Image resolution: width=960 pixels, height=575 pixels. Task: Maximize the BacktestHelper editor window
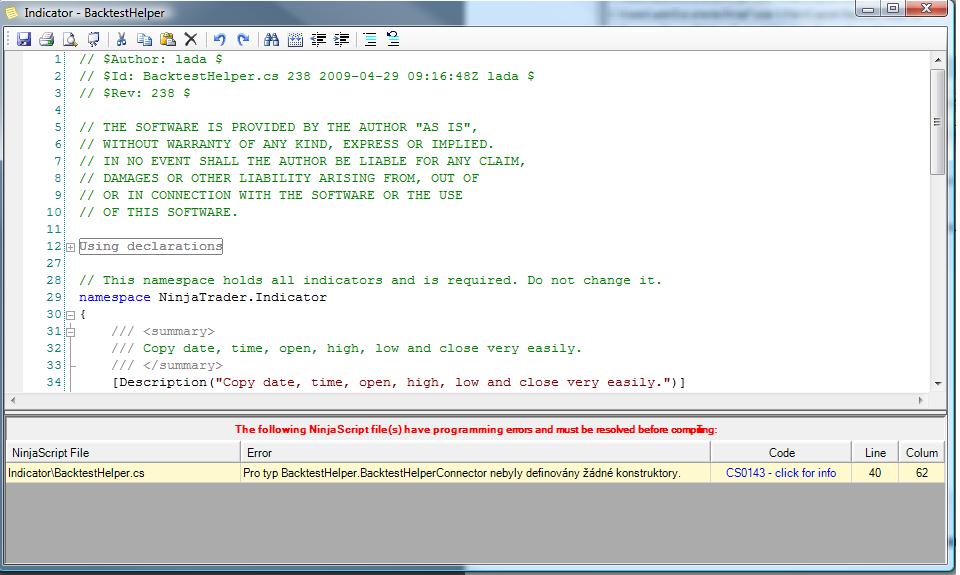tap(893, 9)
